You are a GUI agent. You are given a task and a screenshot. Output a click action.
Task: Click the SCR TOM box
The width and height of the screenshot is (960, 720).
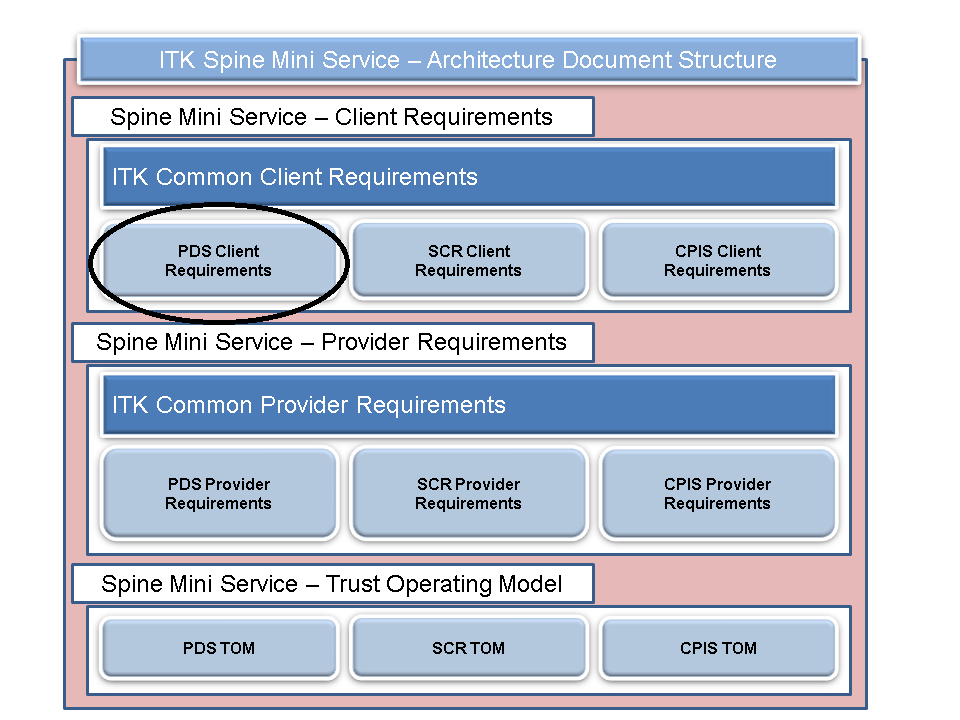(x=468, y=648)
